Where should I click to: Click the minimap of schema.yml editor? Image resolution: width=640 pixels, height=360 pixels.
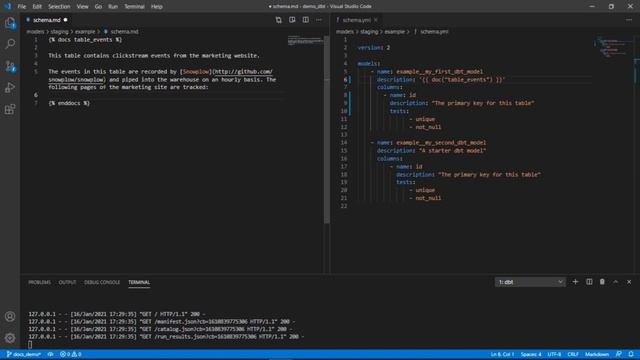tap(611, 48)
